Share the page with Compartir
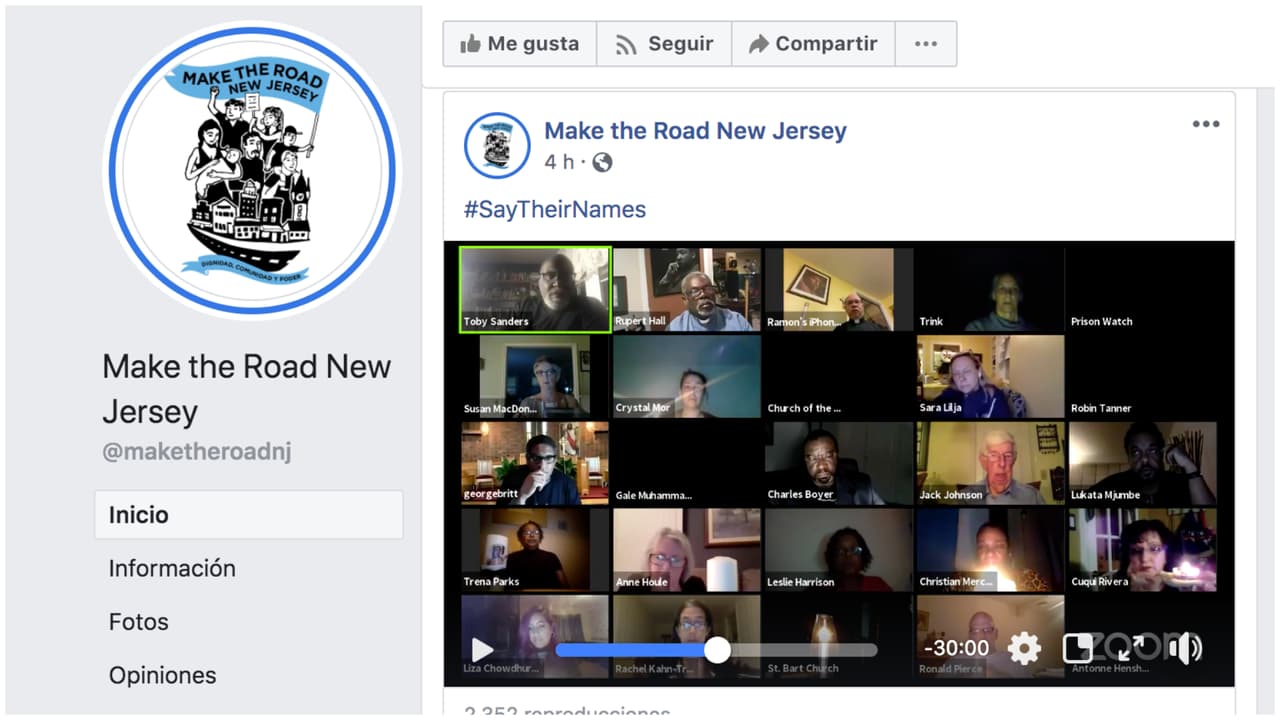The image size is (1280, 720). pos(812,44)
